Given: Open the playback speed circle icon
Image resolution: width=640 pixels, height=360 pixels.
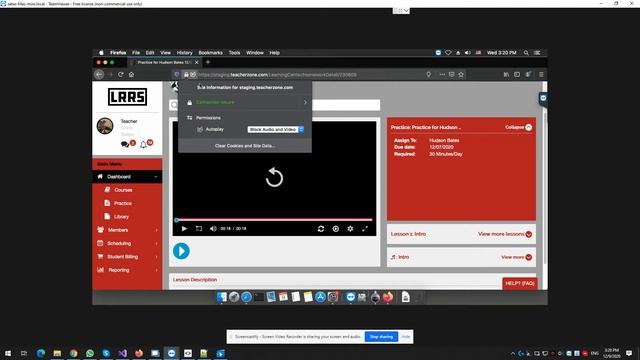Looking at the screenshot, I should coord(336,229).
